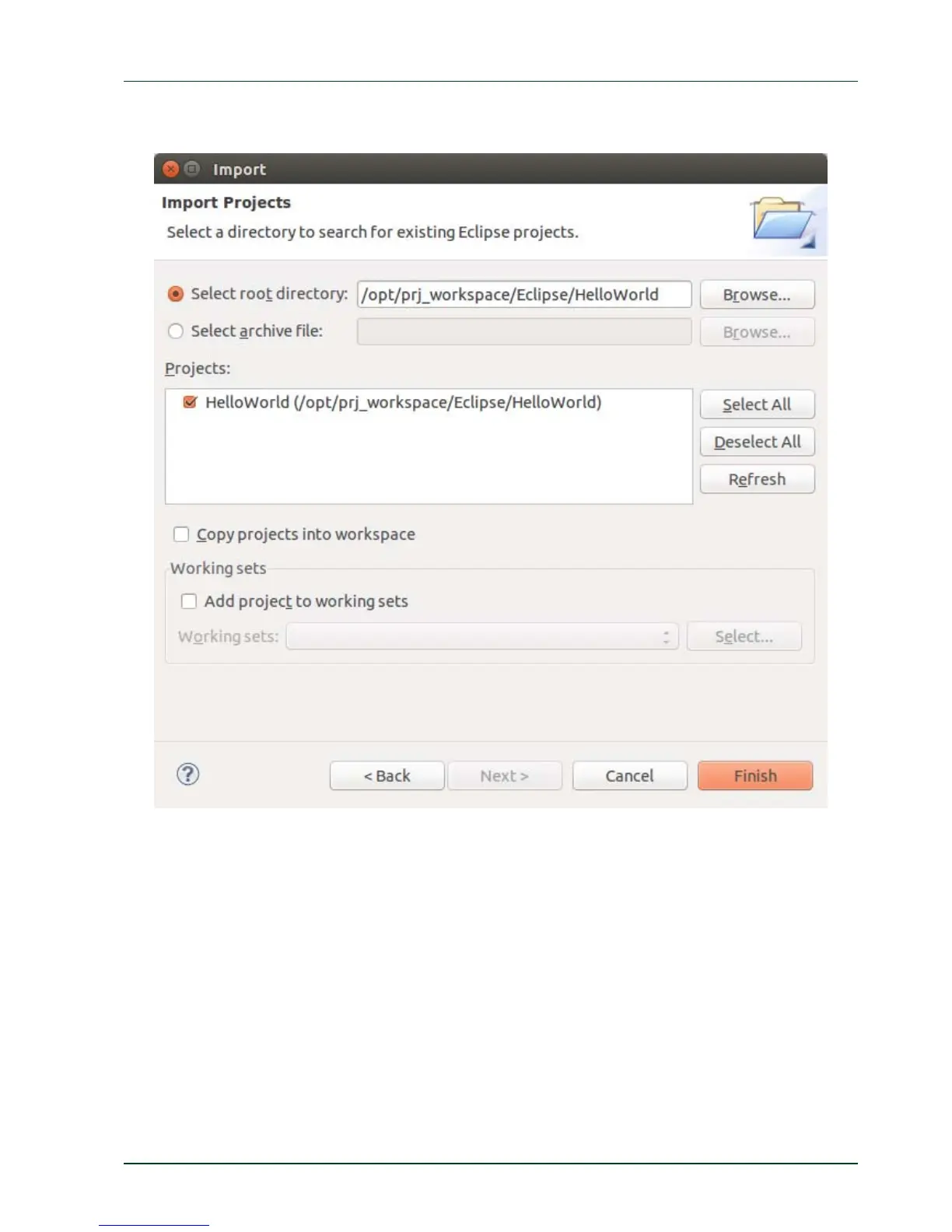
Task: Close the Import dialog window
Action: pyautogui.click(x=171, y=169)
